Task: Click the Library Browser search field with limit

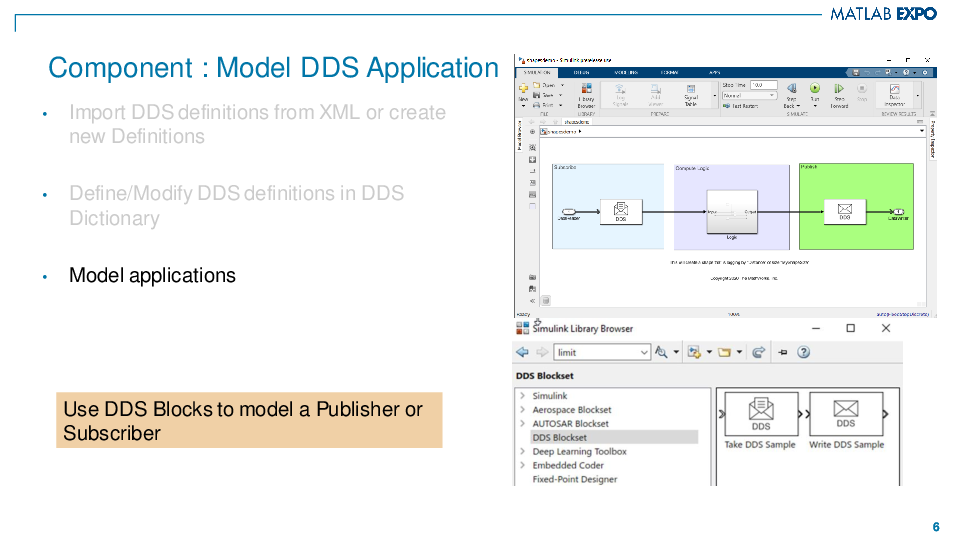Action: click(602, 352)
